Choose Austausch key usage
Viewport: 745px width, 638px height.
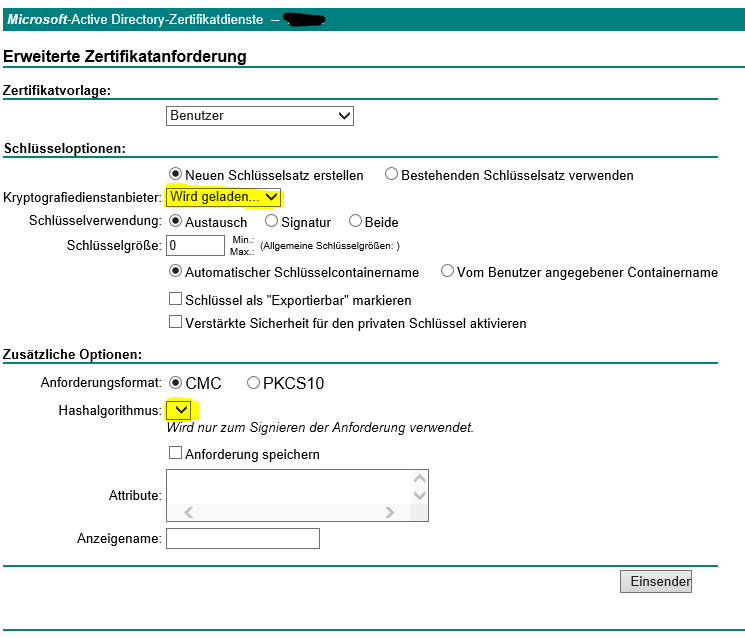click(175, 221)
